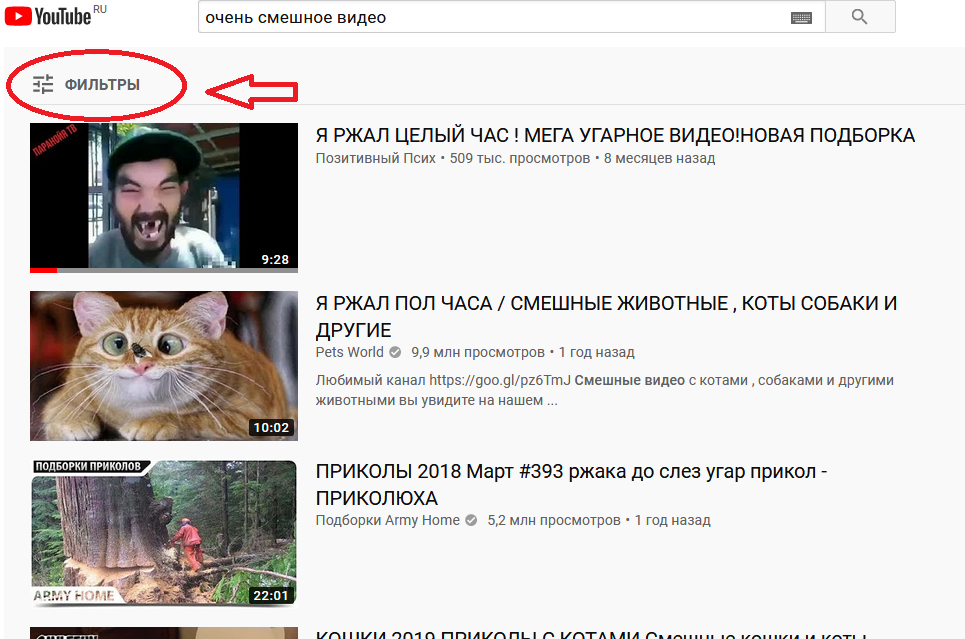The image size is (965, 639).
Task: Open the YouTube logo home link
Action: 48,16
